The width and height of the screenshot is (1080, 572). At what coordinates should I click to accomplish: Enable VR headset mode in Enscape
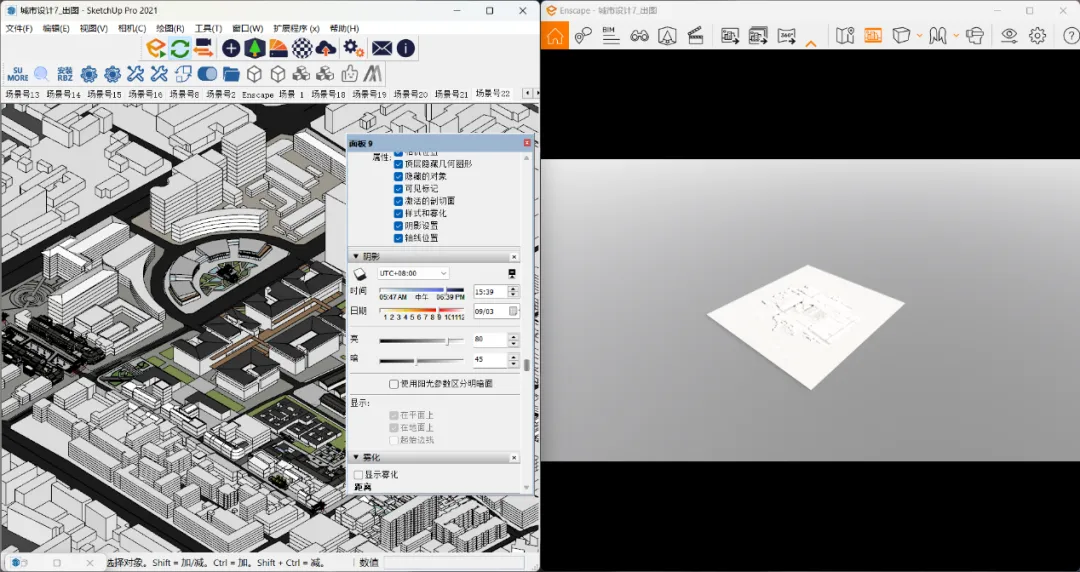pyautogui.click(x=974, y=36)
